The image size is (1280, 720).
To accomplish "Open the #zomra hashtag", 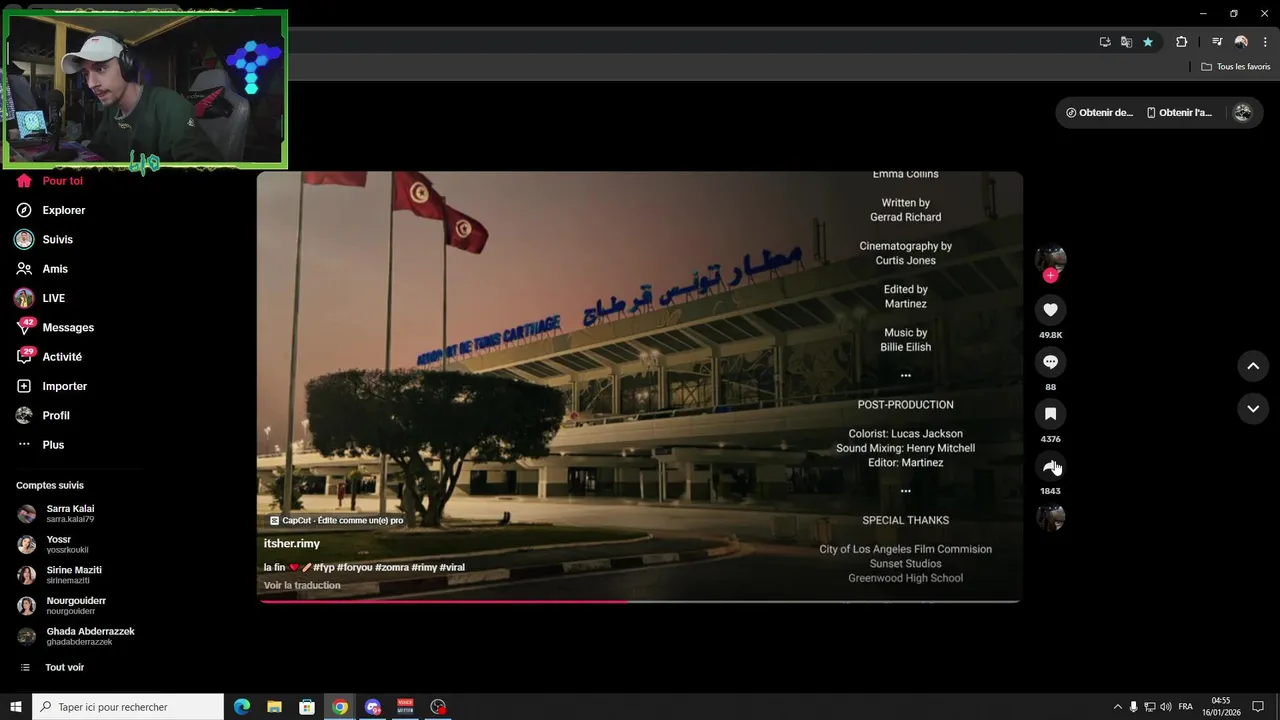I will pyautogui.click(x=392, y=568).
